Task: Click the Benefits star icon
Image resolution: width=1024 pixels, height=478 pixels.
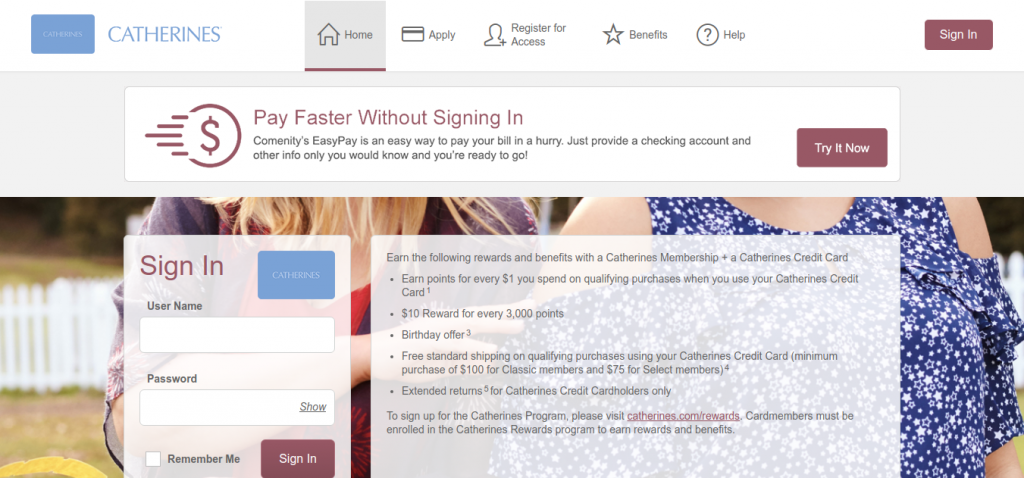Action: pyautogui.click(x=613, y=35)
